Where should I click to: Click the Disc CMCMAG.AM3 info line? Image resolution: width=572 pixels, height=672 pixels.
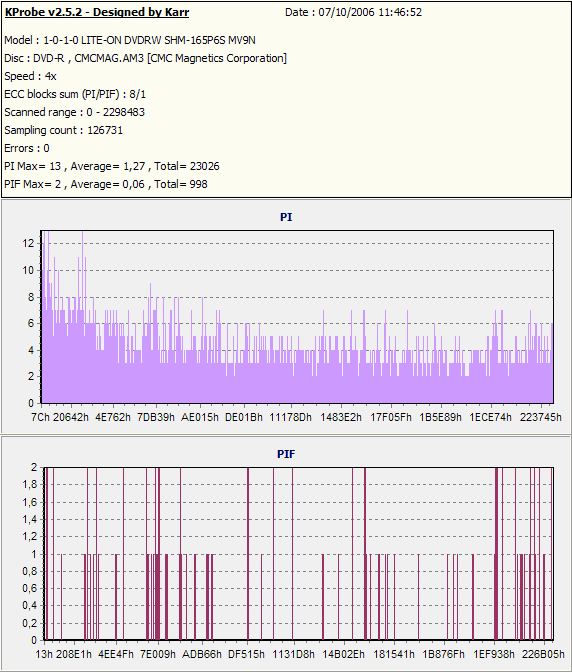[146, 58]
